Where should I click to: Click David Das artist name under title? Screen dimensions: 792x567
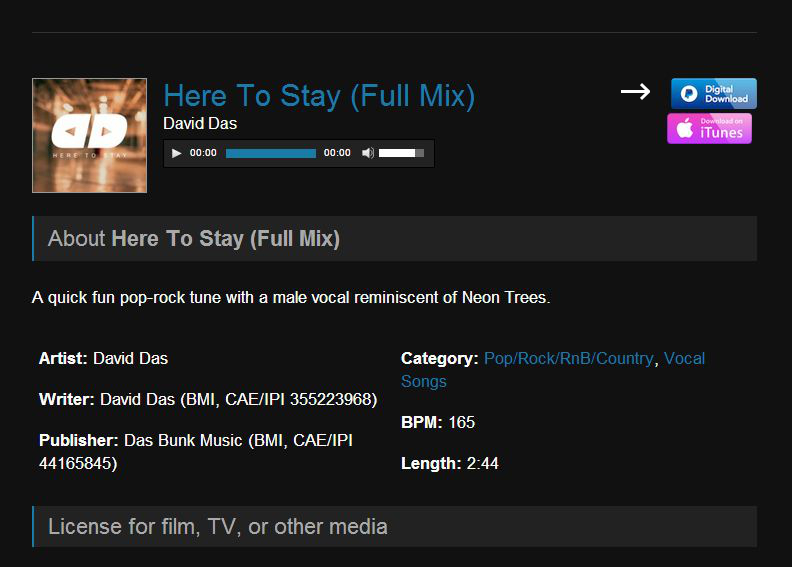(200, 123)
